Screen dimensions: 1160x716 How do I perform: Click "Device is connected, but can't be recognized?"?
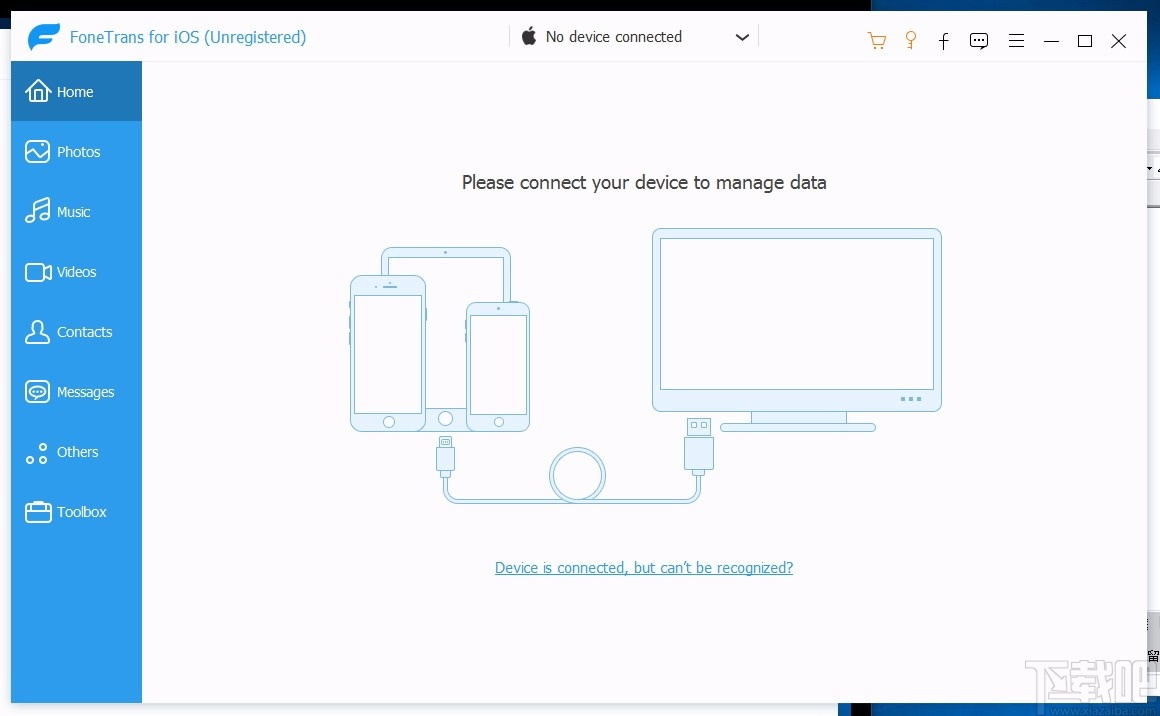point(643,567)
